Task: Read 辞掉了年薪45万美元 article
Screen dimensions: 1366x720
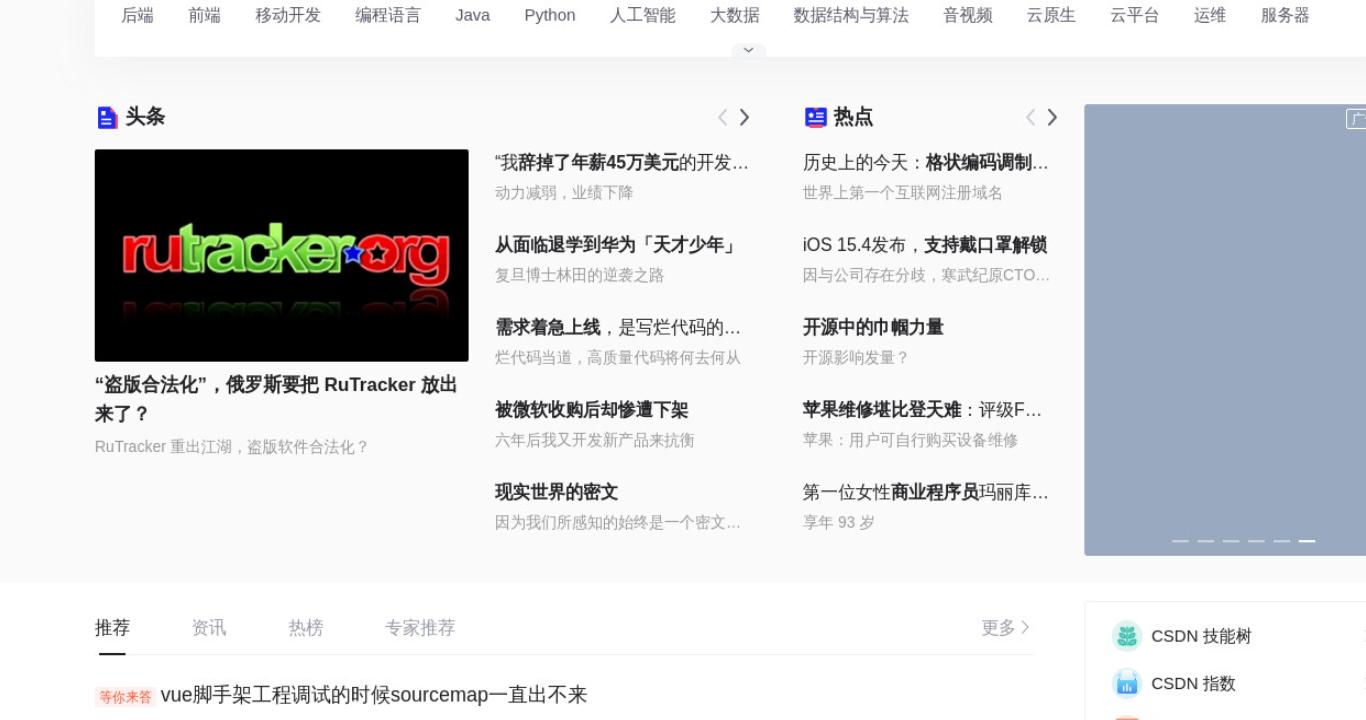Action: [621, 162]
